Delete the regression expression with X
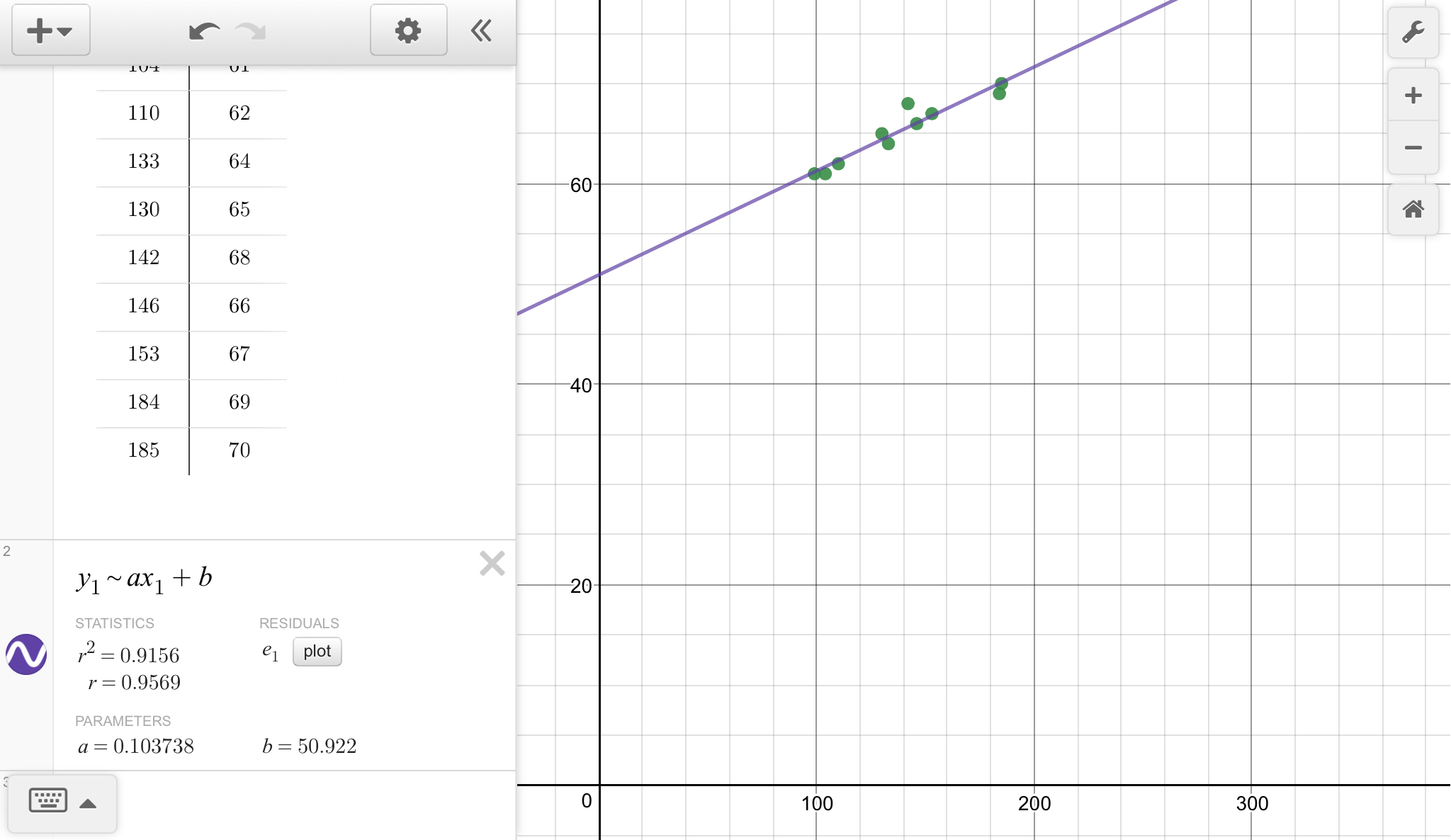This screenshot has height=840, width=1451. coord(492,564)
